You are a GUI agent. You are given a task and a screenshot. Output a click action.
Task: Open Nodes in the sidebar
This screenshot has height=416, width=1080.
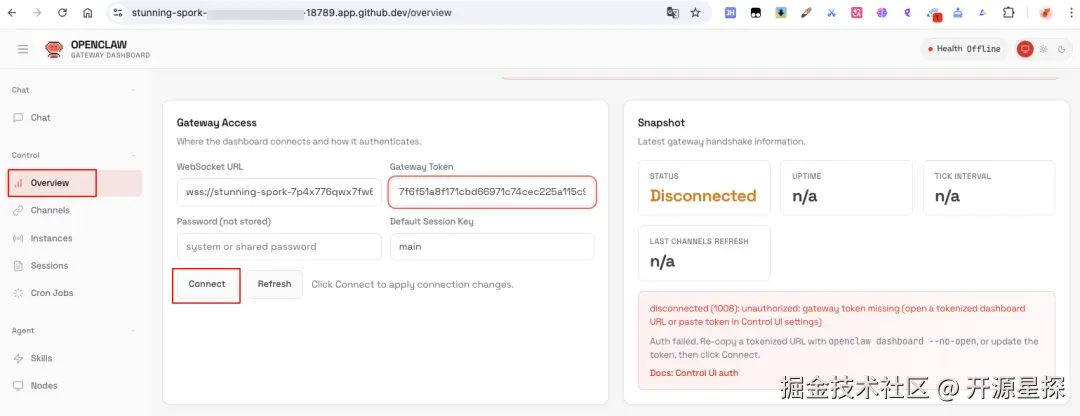pyautogui.click(x=44, y=386)
